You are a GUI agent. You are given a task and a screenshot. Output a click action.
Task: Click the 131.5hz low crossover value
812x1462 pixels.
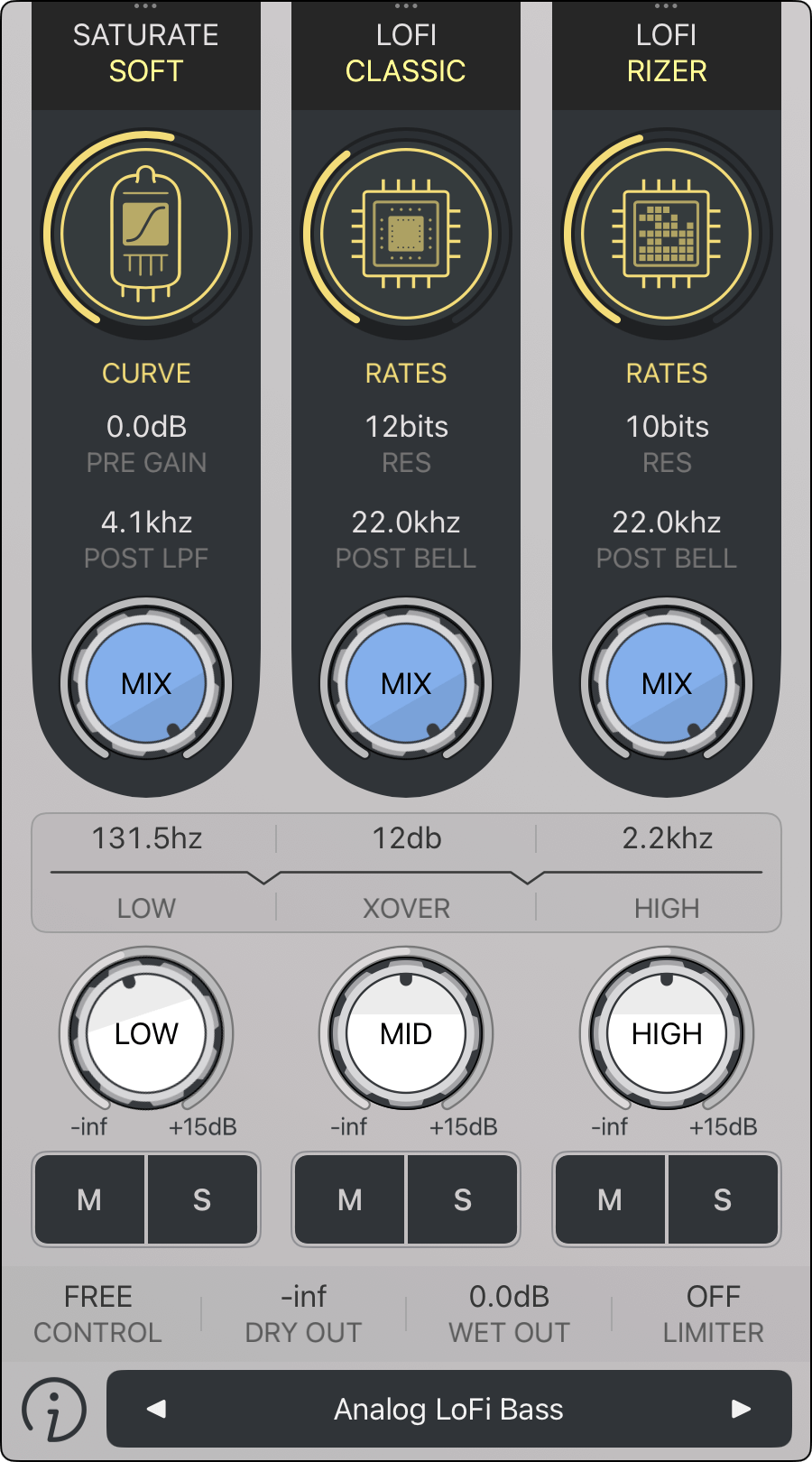[147, 838]
